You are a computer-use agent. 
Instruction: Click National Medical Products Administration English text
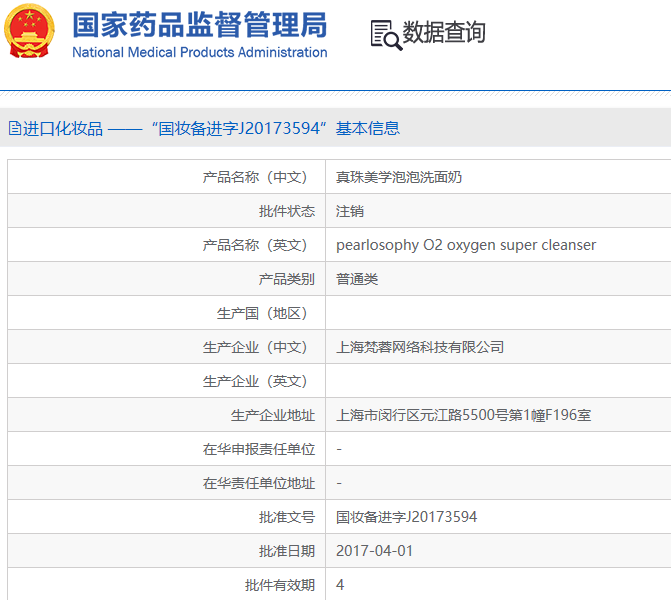199,52
